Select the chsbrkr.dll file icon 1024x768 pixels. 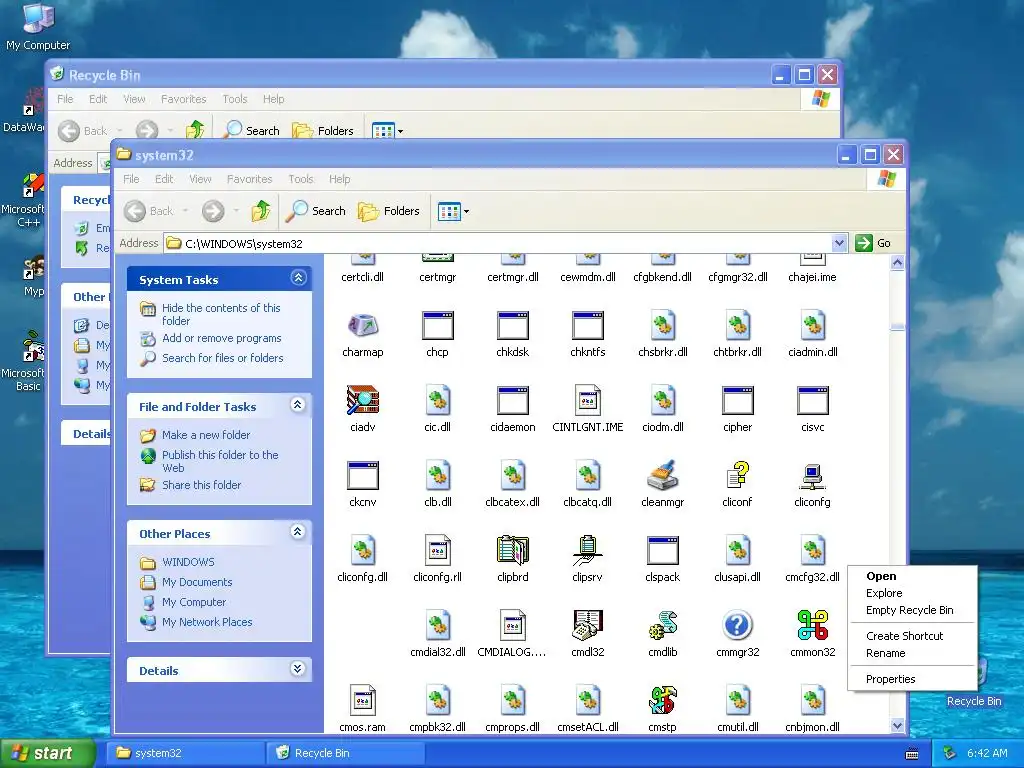tap(662, 326)
